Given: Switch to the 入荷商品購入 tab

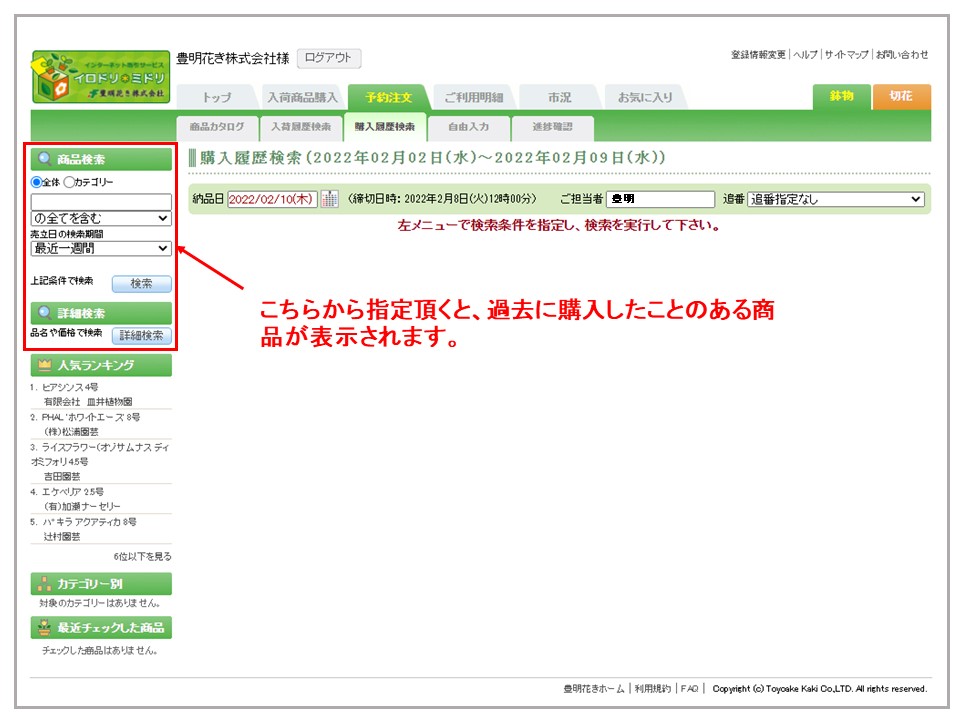Looking at the screenshot, I should [x=303, y=98].
